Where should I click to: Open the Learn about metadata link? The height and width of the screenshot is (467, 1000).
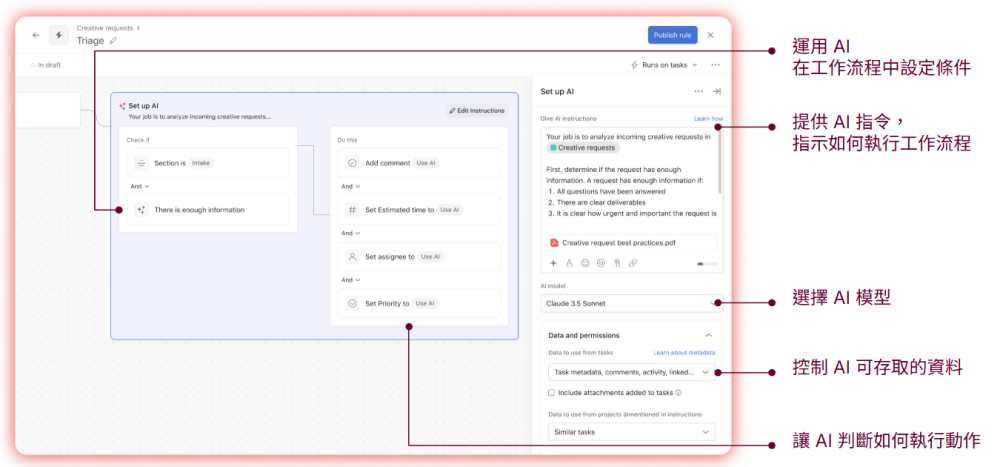click(684, 353)
